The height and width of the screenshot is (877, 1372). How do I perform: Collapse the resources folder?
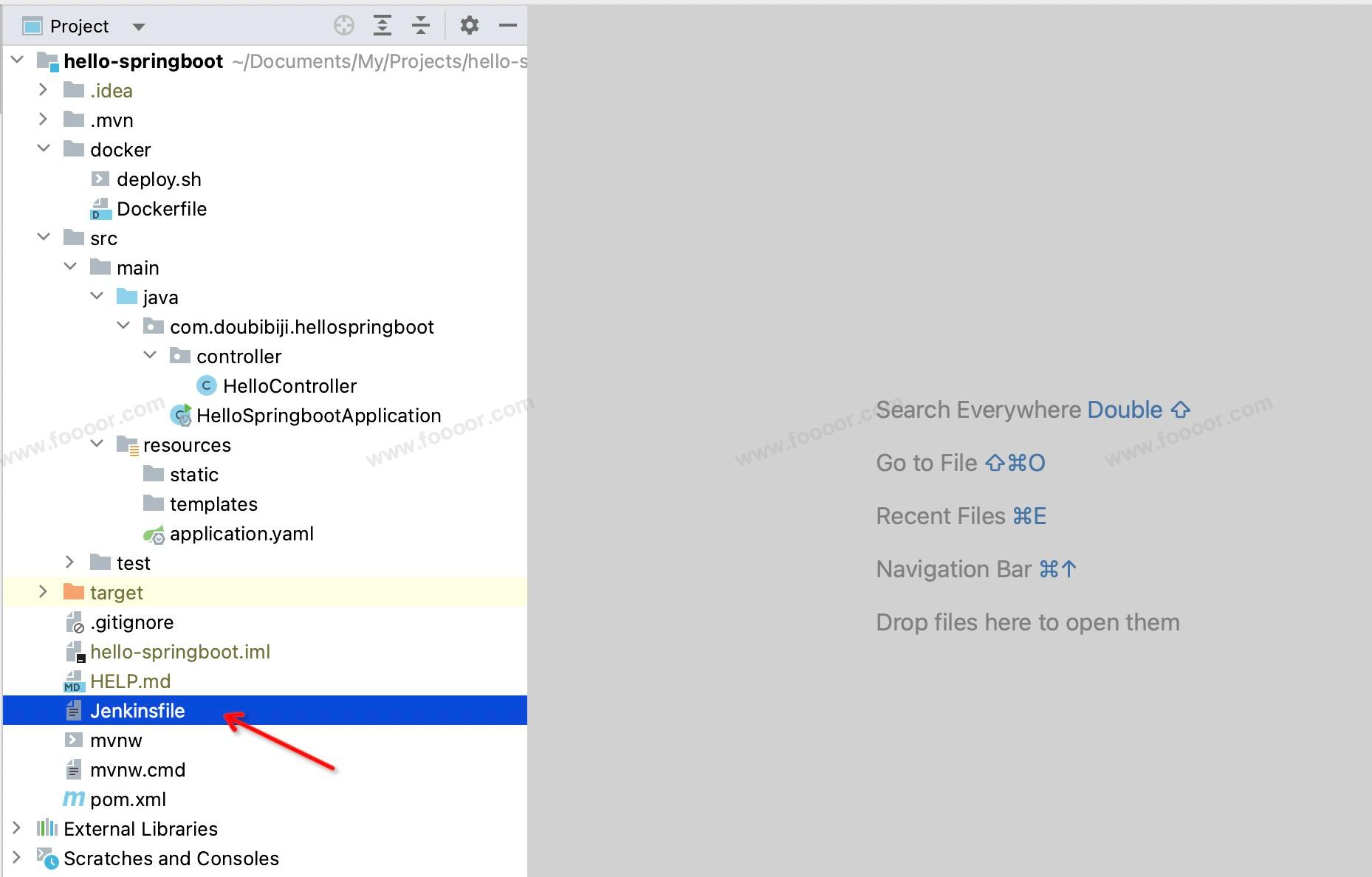(x=97, y=444)
